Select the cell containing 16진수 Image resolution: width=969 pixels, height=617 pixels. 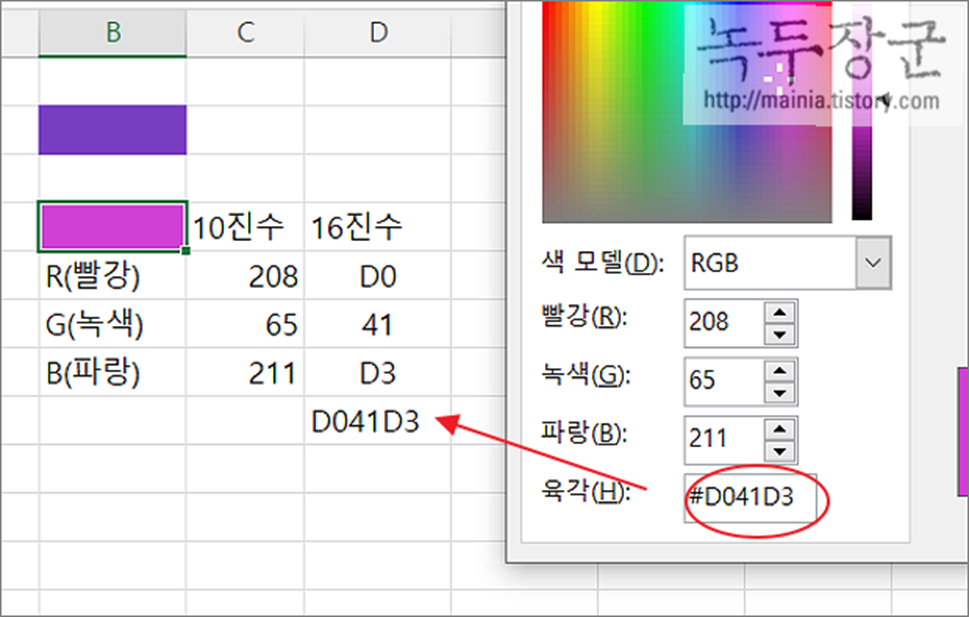[x=378, y=227]
